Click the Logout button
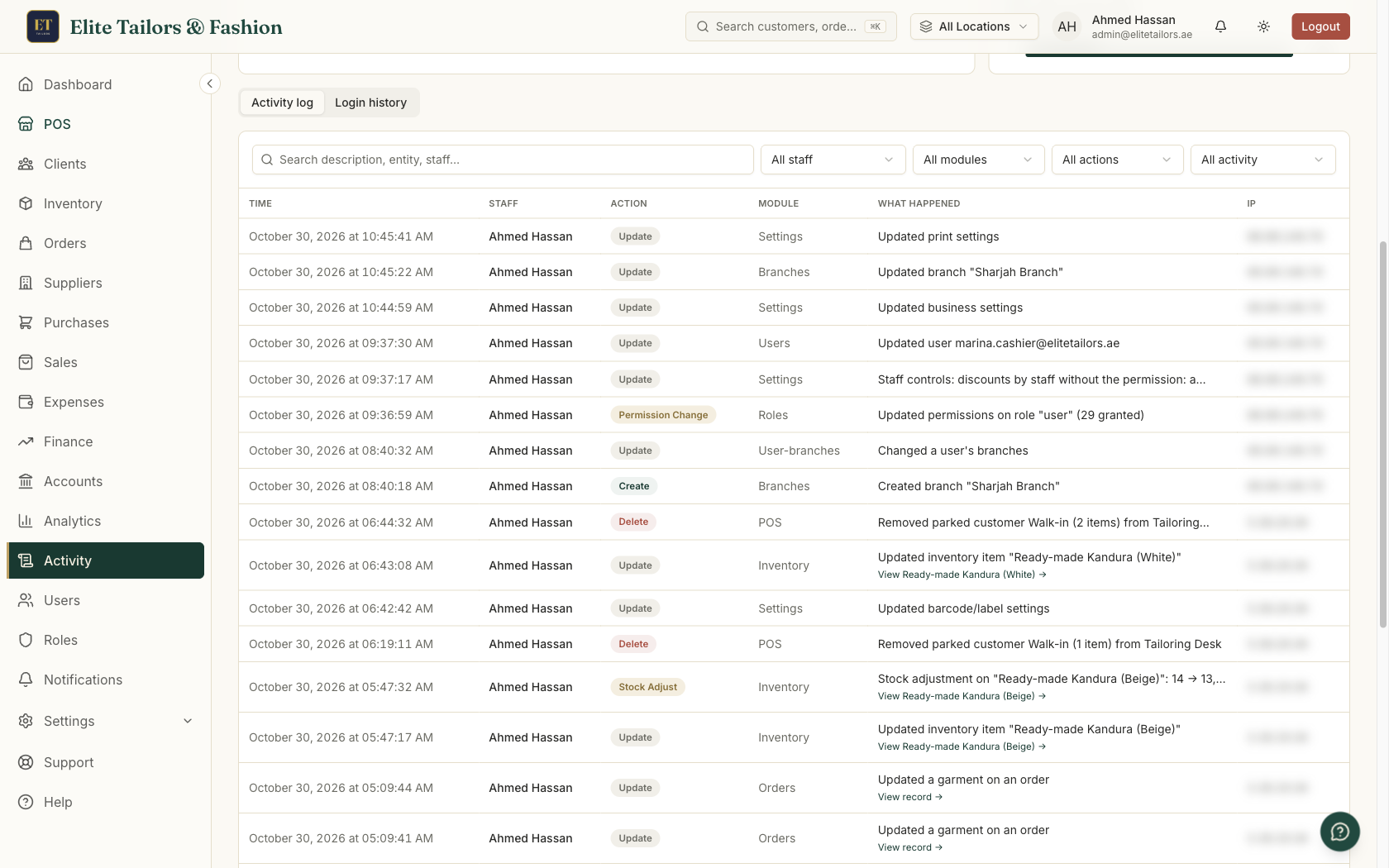 click(1320, 26)
